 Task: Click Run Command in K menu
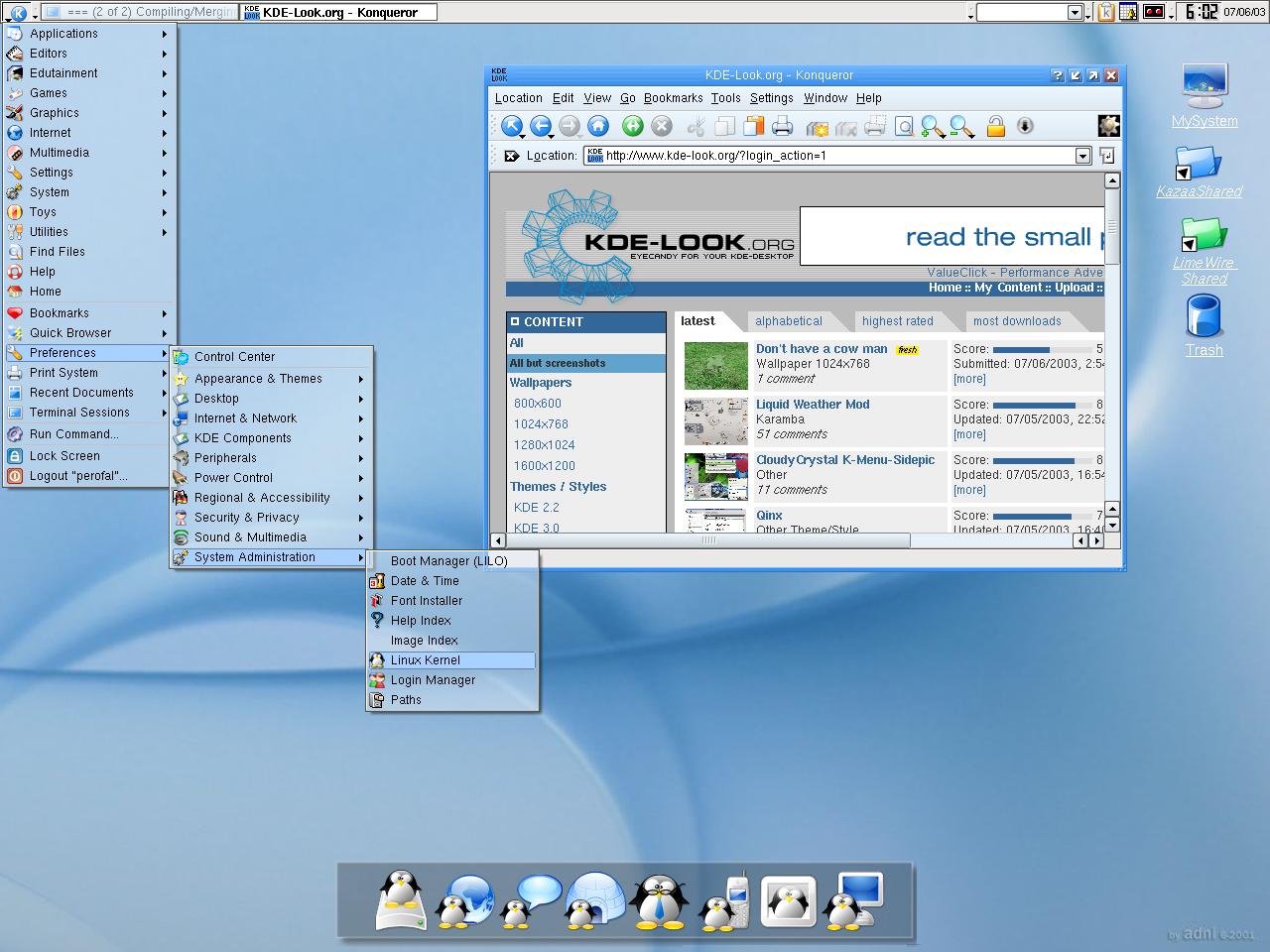point(89,434)
